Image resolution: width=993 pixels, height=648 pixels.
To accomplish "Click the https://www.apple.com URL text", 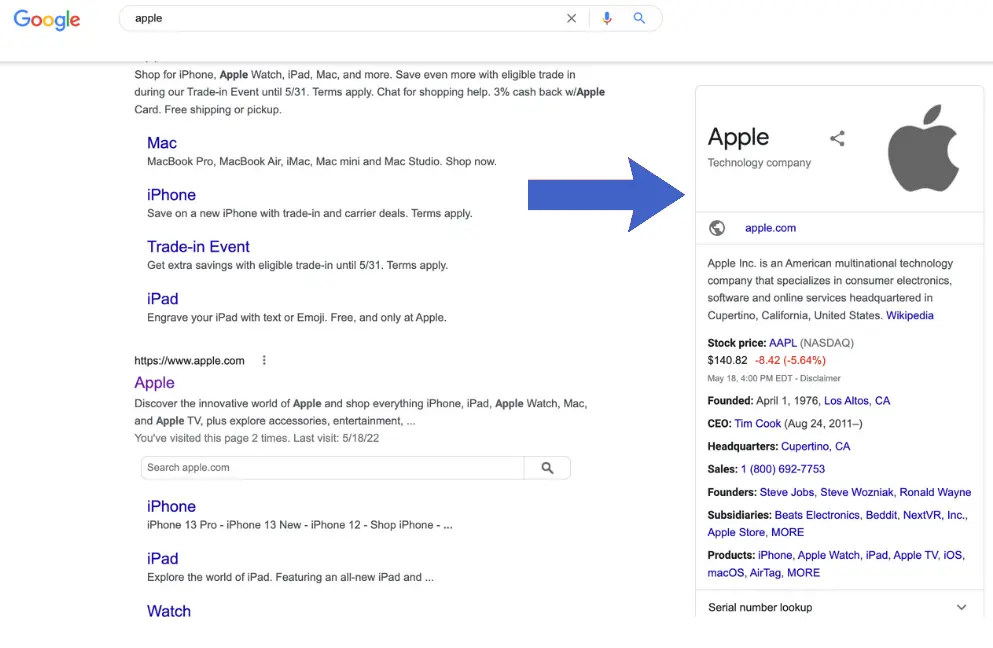I will tap(189, 361).
